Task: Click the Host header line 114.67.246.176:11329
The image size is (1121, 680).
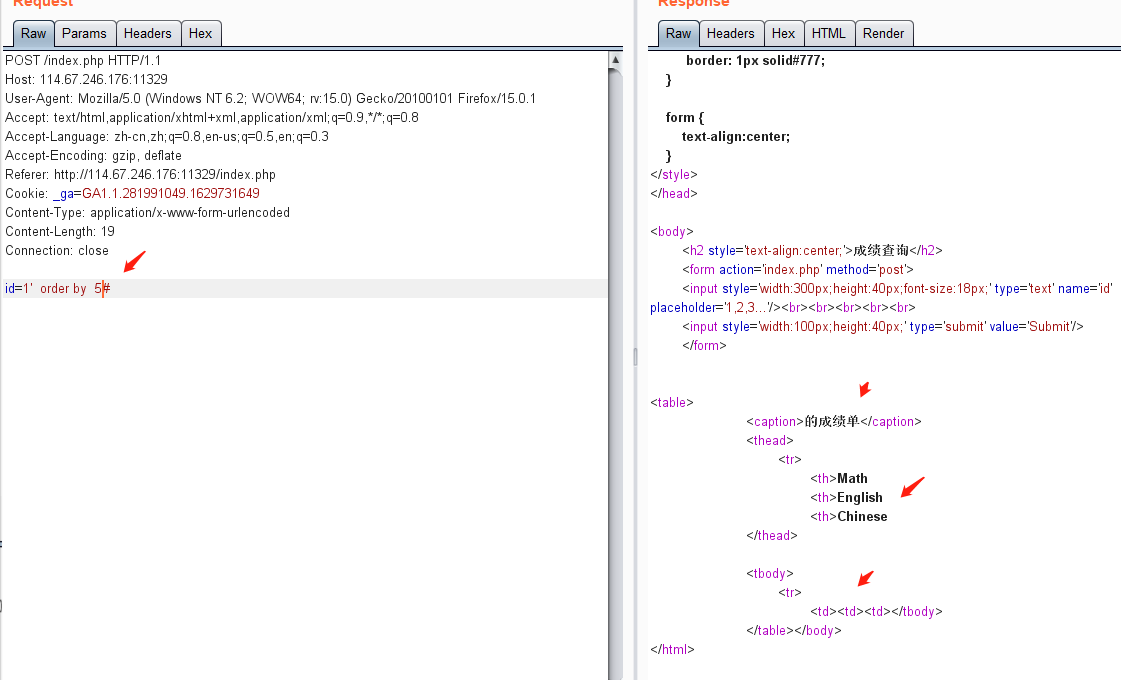Action: pyautogui.click(x=87, y=79)
